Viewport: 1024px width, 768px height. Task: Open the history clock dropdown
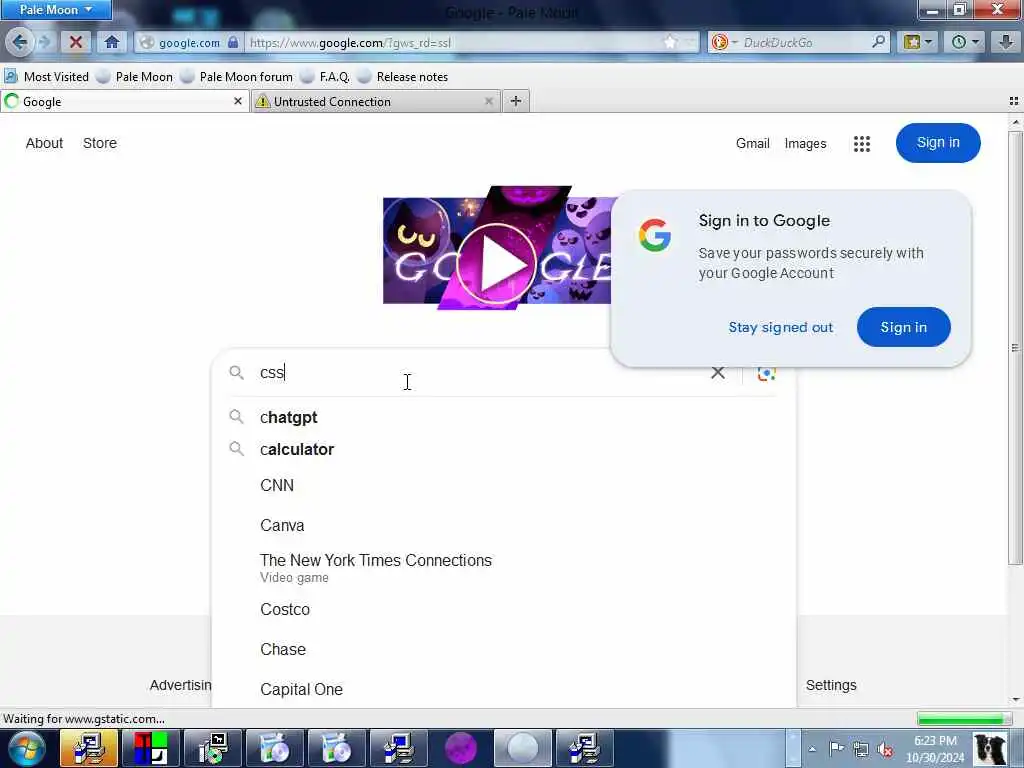[965, 42]
